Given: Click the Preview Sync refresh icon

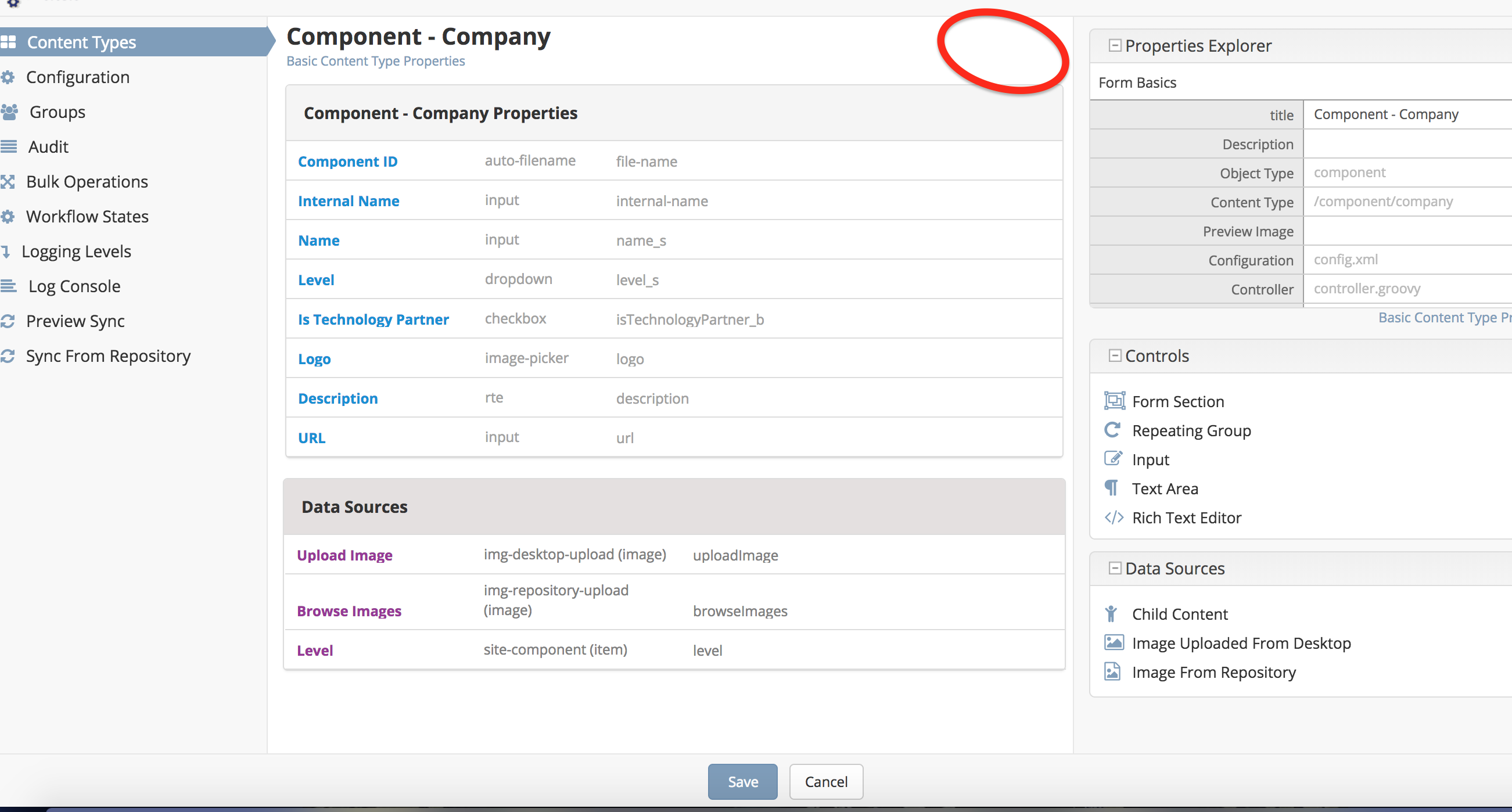Looking at the screenshot, I should [x=7, y=321].
